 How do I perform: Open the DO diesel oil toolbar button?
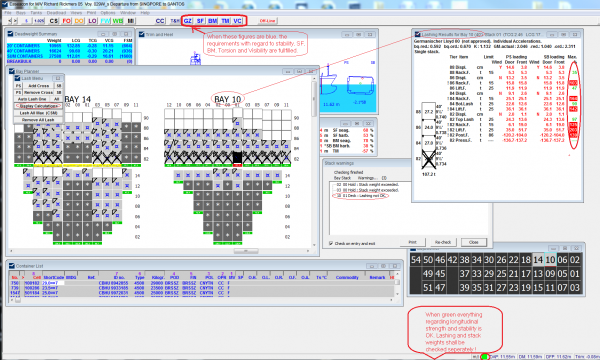(x=79, y=21)
